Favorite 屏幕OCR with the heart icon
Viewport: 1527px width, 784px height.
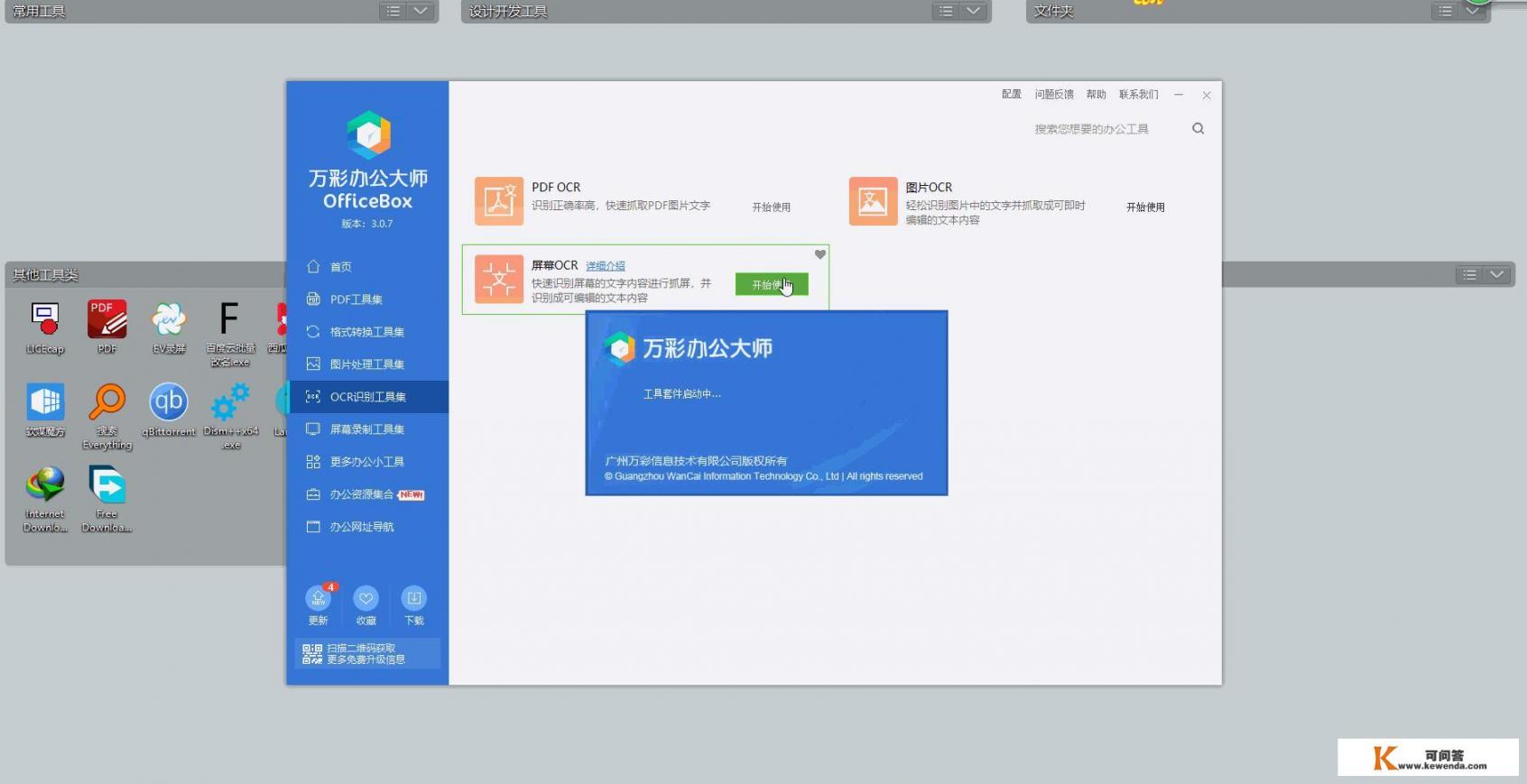pos(820,254)
